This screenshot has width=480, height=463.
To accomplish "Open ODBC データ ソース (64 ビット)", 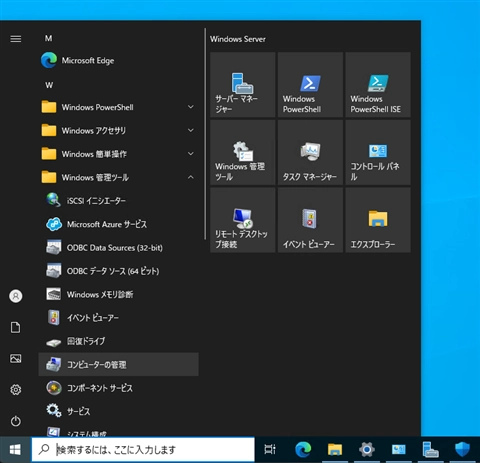I will pyautogui.click(x=119, y=271).
